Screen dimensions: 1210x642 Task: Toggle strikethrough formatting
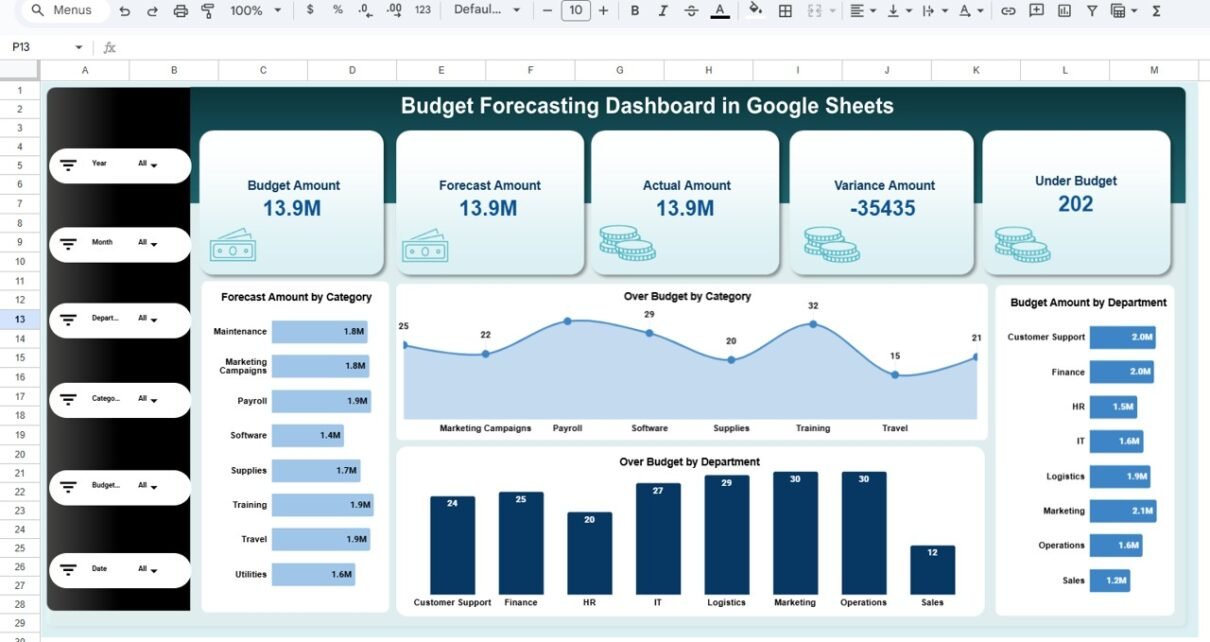point(691,11)
